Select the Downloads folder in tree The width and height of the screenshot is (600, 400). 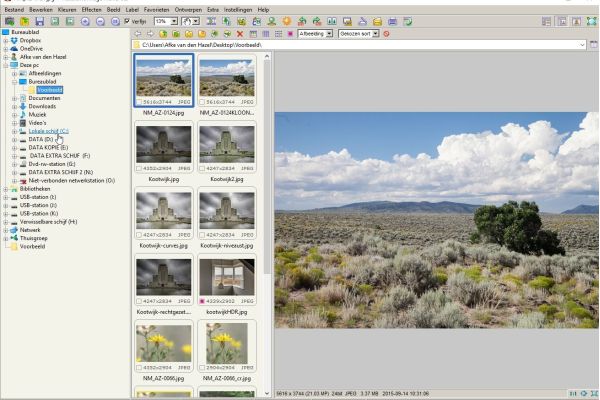(x=42, y=106)
